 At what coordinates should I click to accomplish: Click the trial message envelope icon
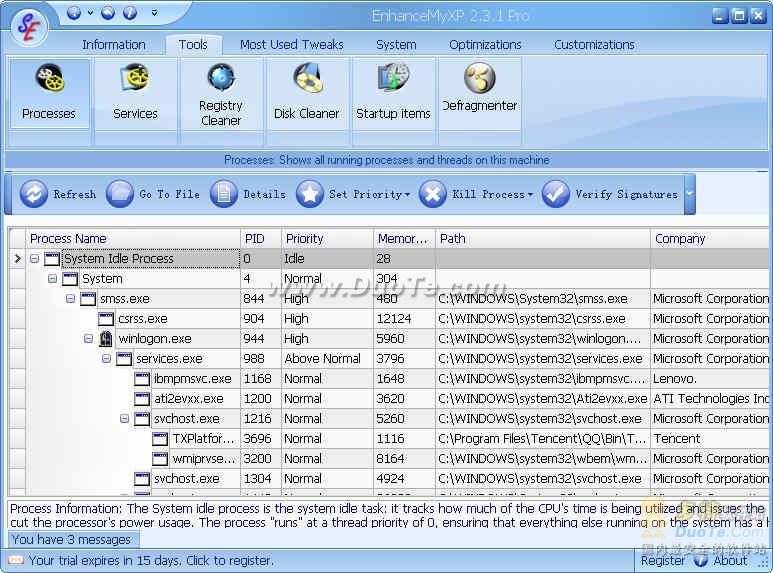tap(16, 560)
